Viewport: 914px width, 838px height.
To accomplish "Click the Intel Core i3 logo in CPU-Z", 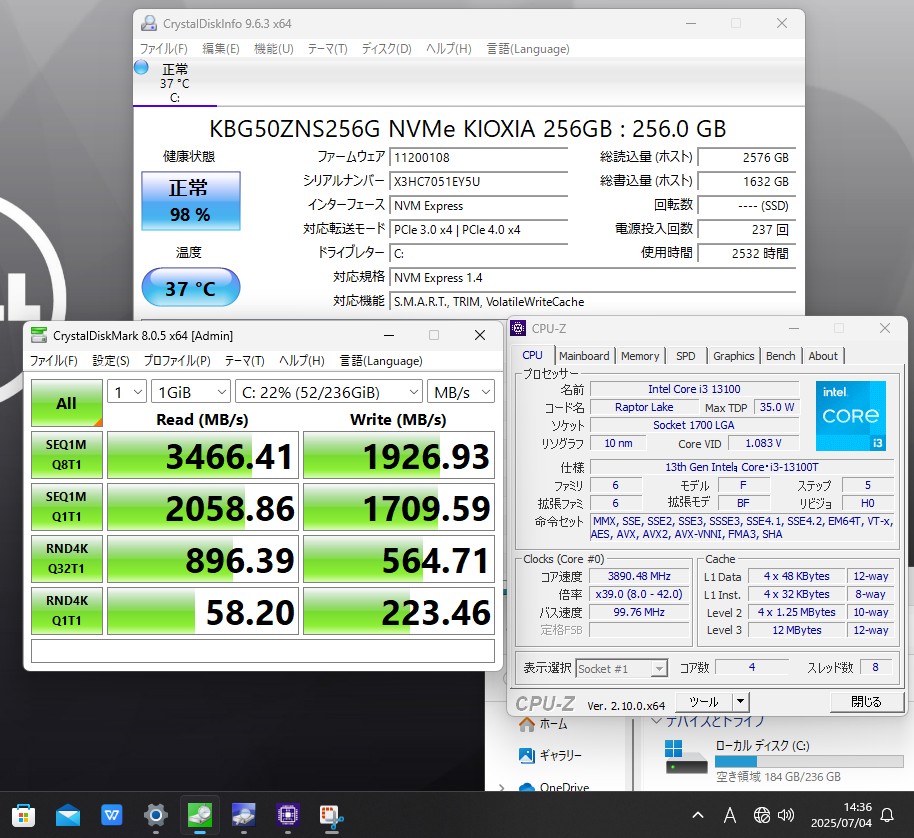I will [x=851, y=416].
